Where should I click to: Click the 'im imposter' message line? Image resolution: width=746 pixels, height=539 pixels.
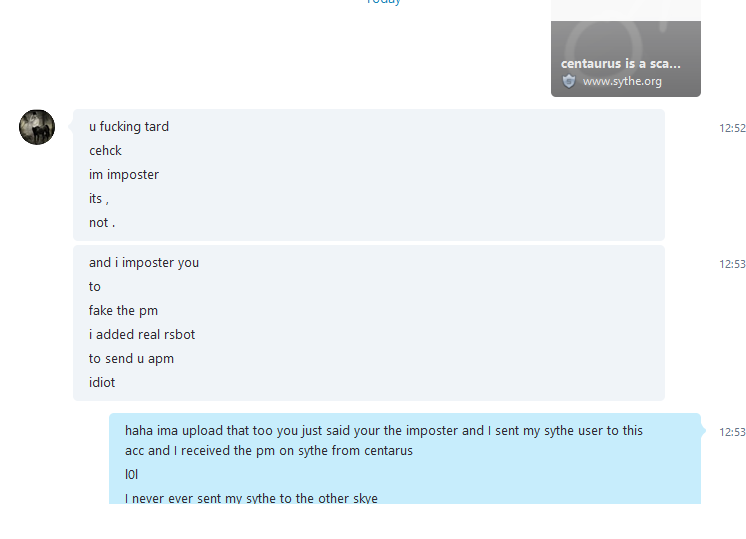pyautogui.click(x=124, y=175)
